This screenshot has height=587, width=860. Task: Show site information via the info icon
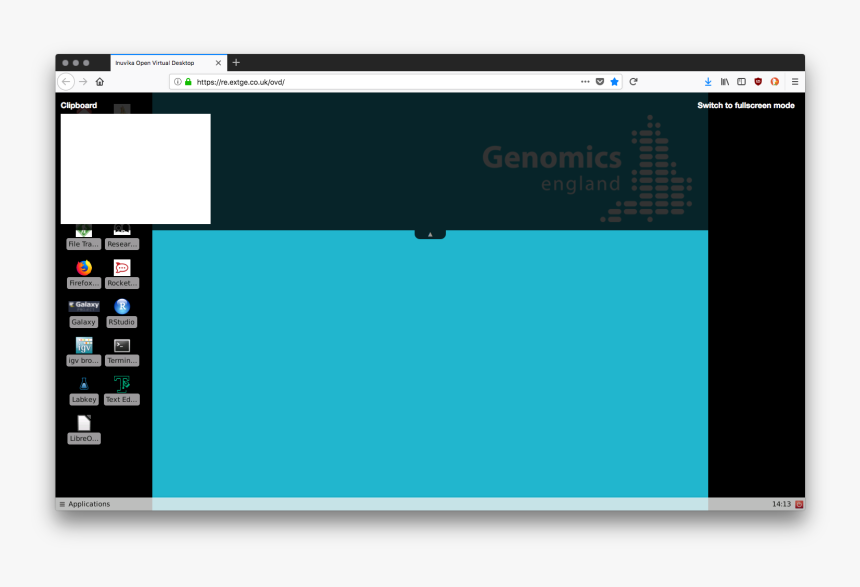(178, 82)
